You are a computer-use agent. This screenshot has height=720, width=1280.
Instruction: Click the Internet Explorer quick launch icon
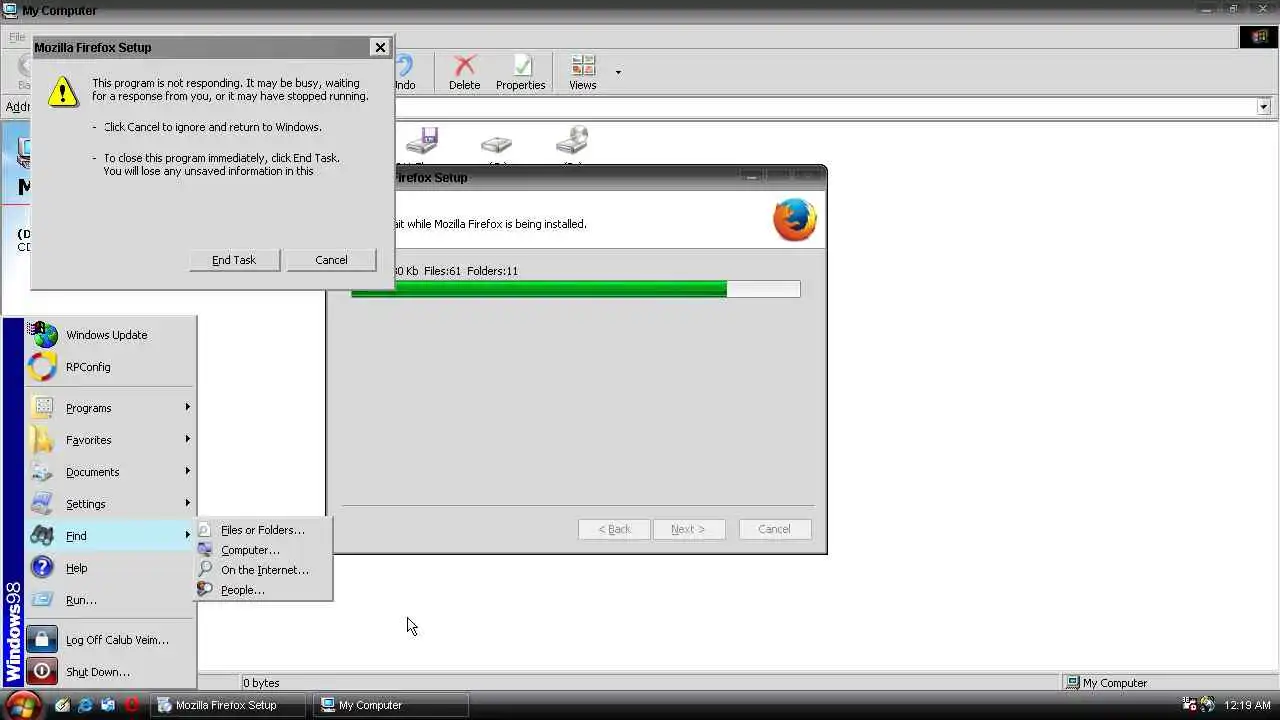(x=85, y=705)
